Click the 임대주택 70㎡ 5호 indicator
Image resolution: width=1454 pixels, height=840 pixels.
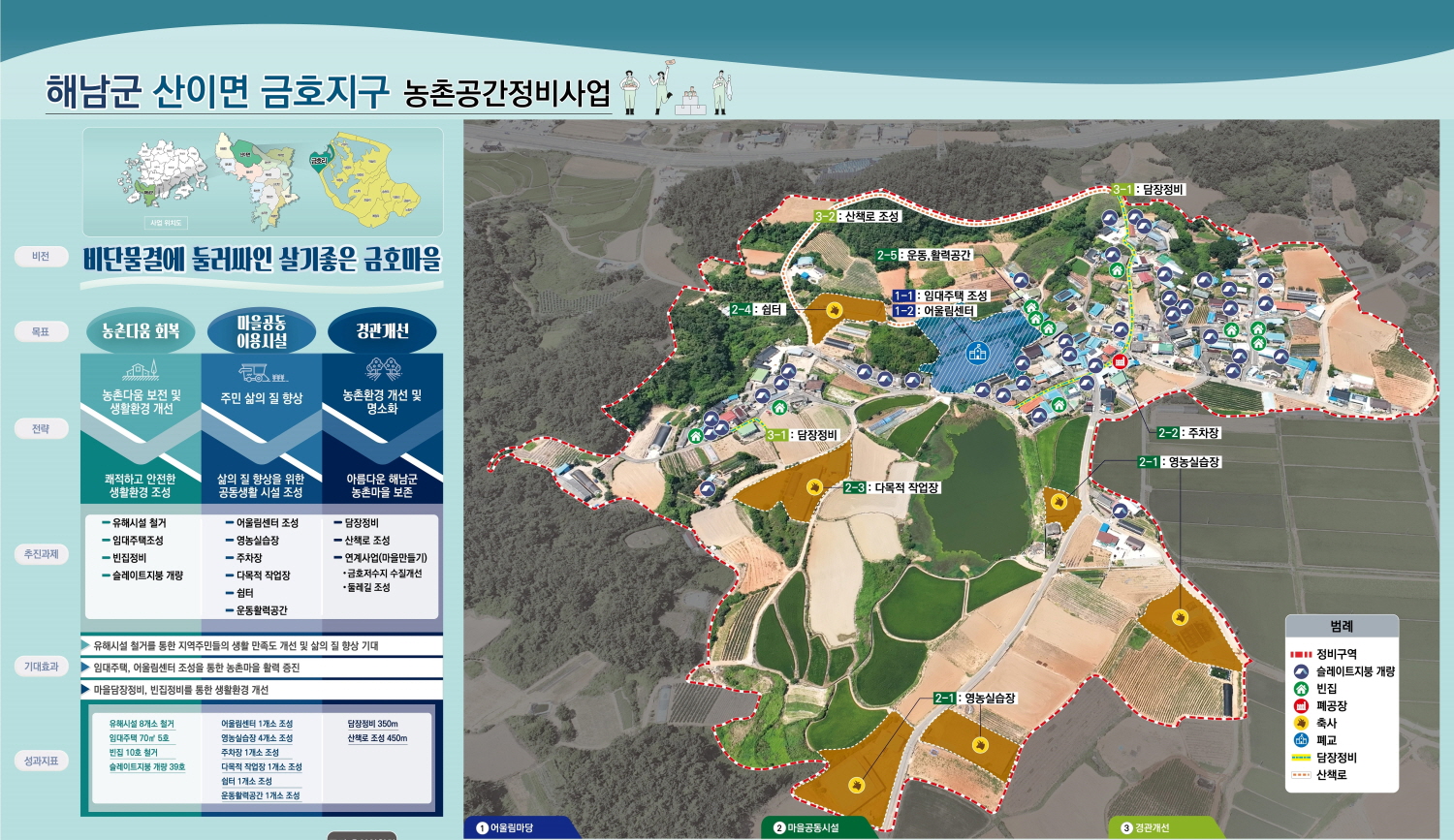(139, 738)
